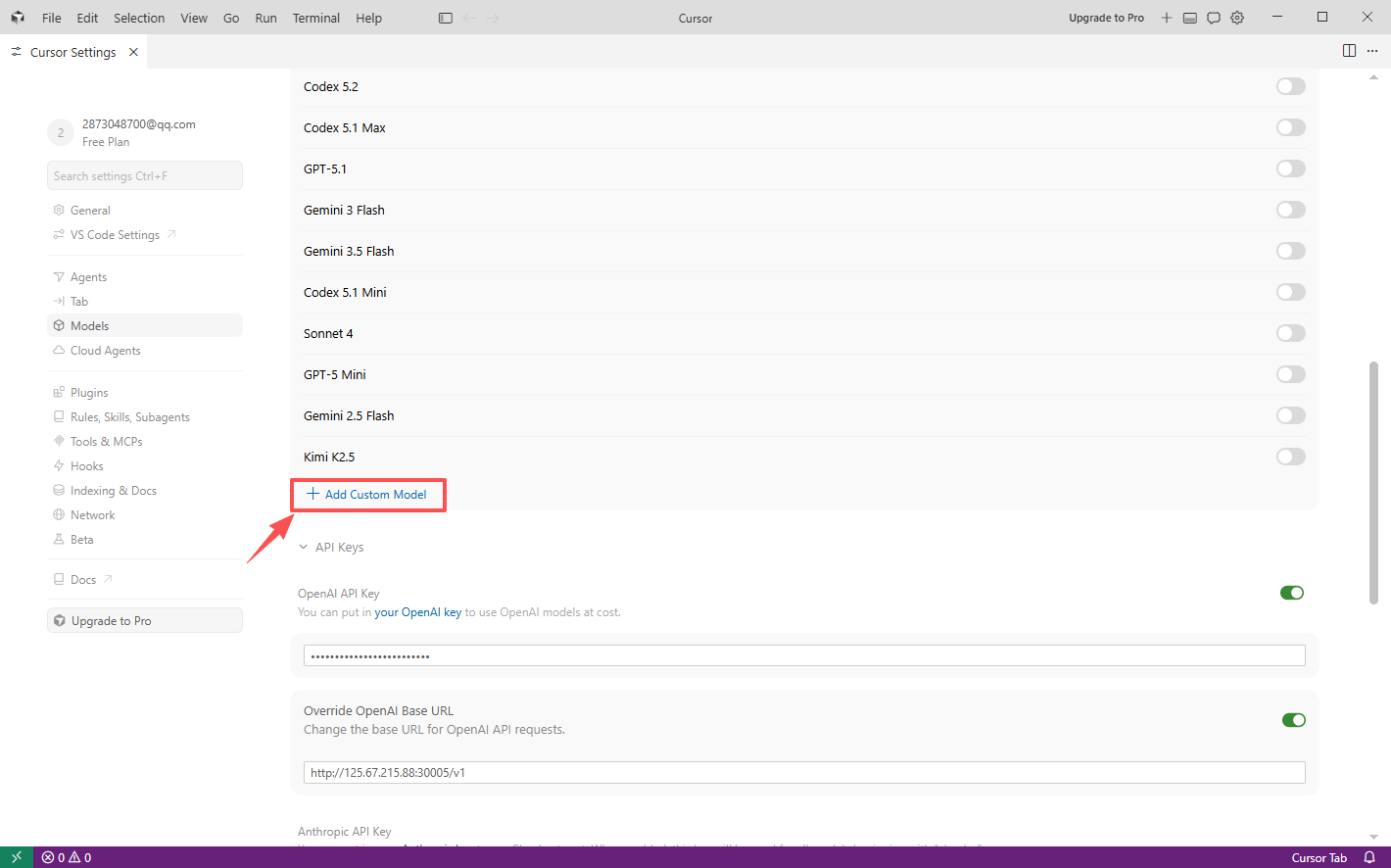
Task: Open the Run menu
Action: (x=265, y=18)
